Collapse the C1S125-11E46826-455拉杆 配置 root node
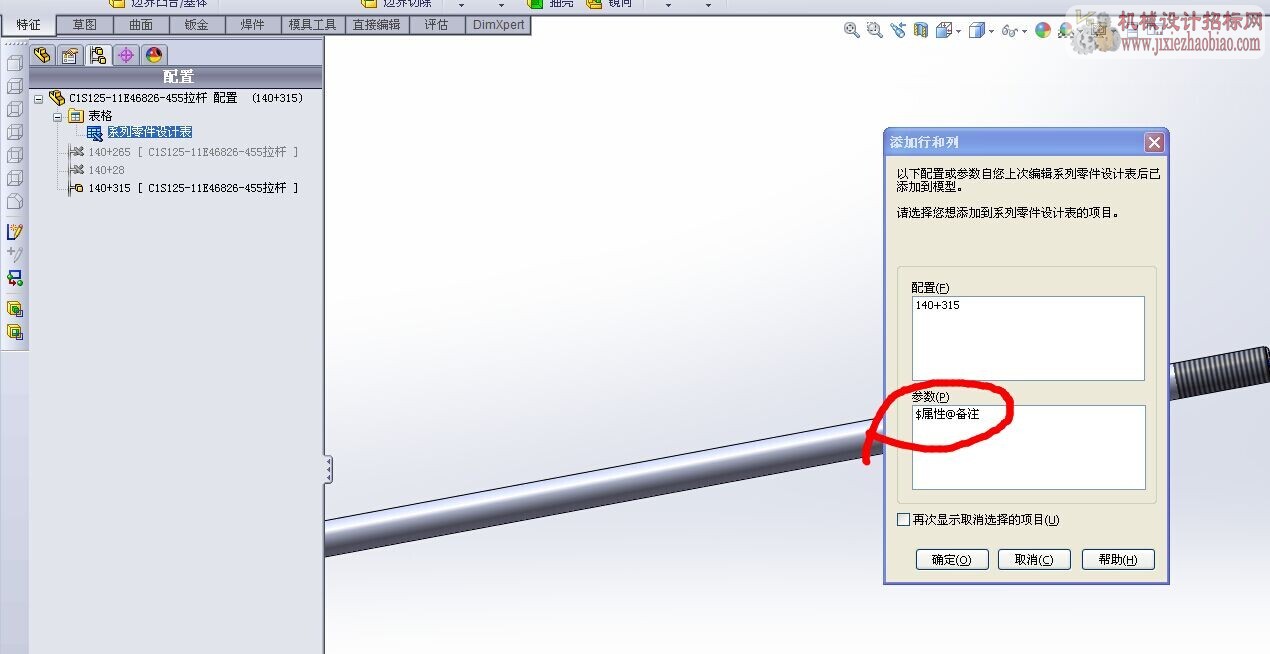Viewport: 1270px width, 654px height. 38,98
